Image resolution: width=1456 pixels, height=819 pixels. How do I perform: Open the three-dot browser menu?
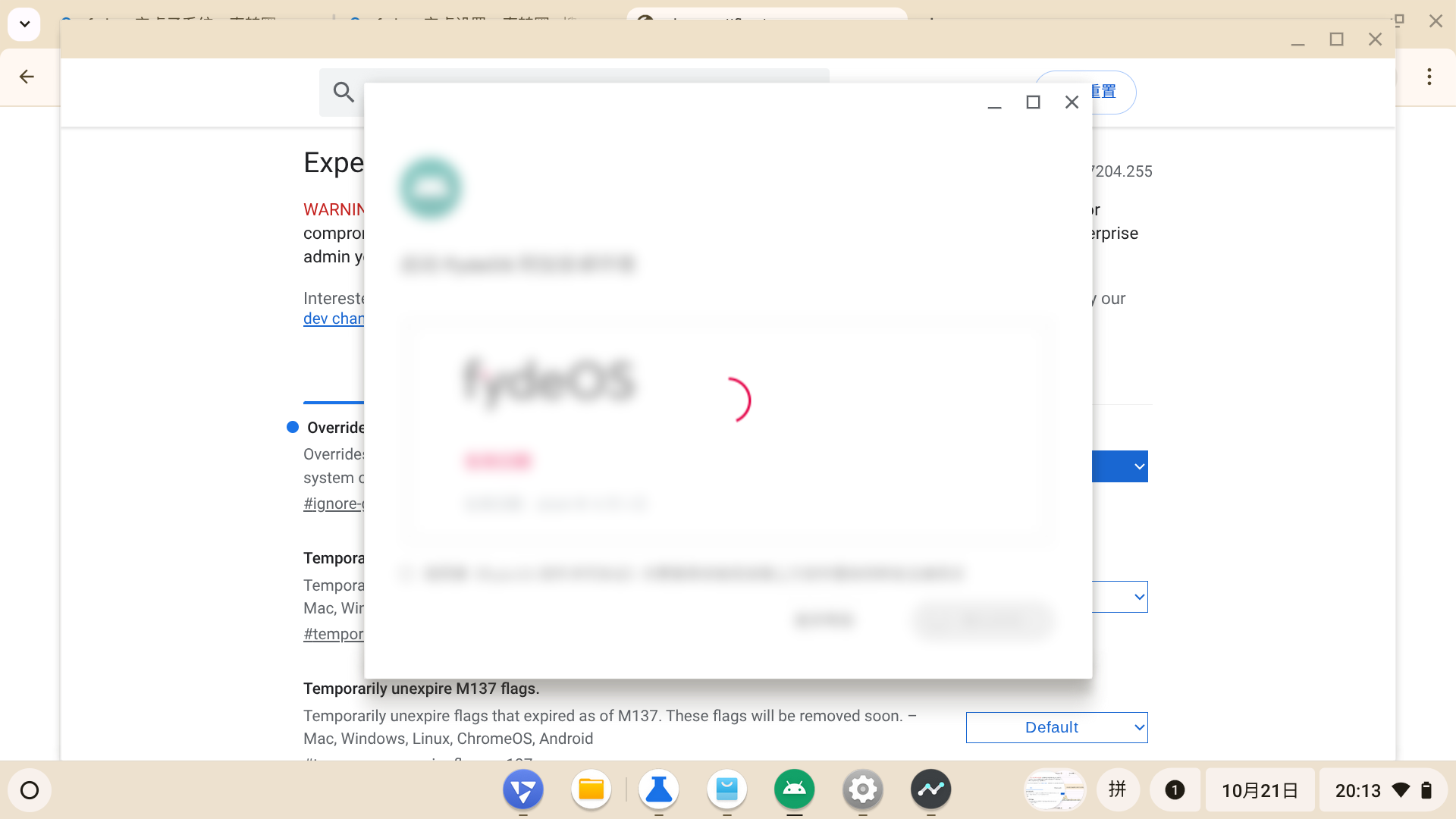pos(1429,77)
